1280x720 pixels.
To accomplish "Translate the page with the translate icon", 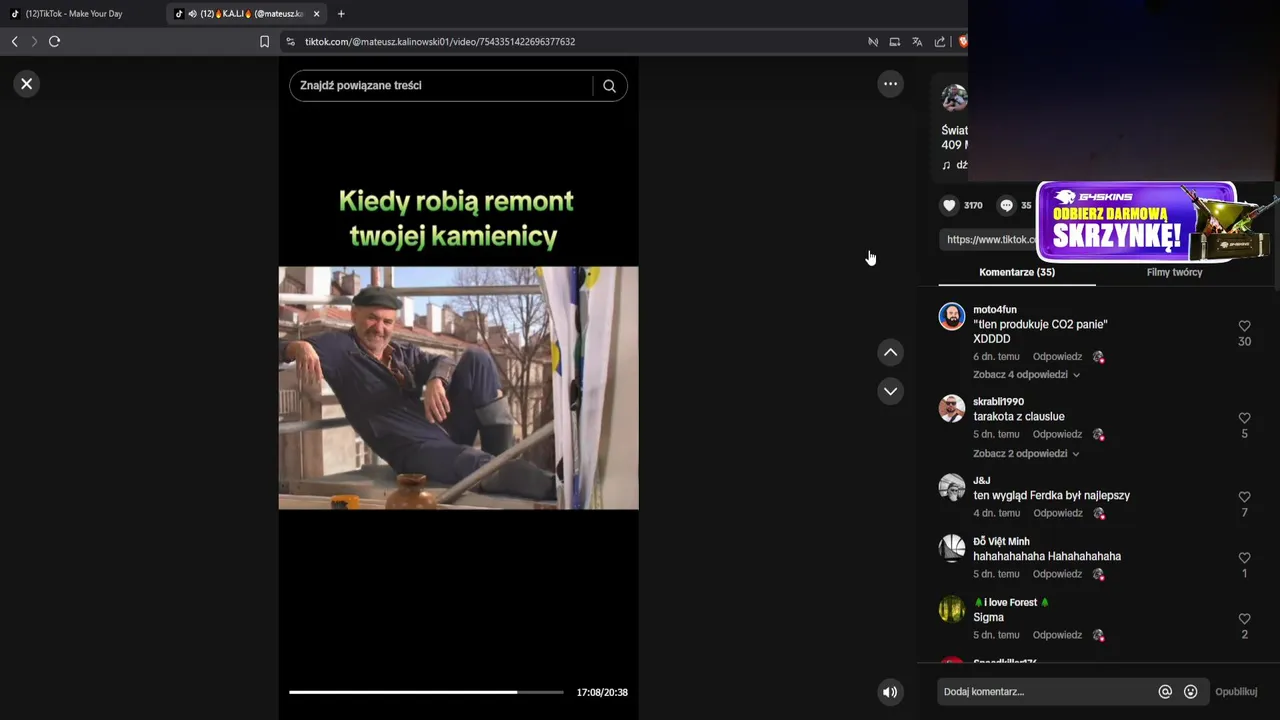I will 918,42.
